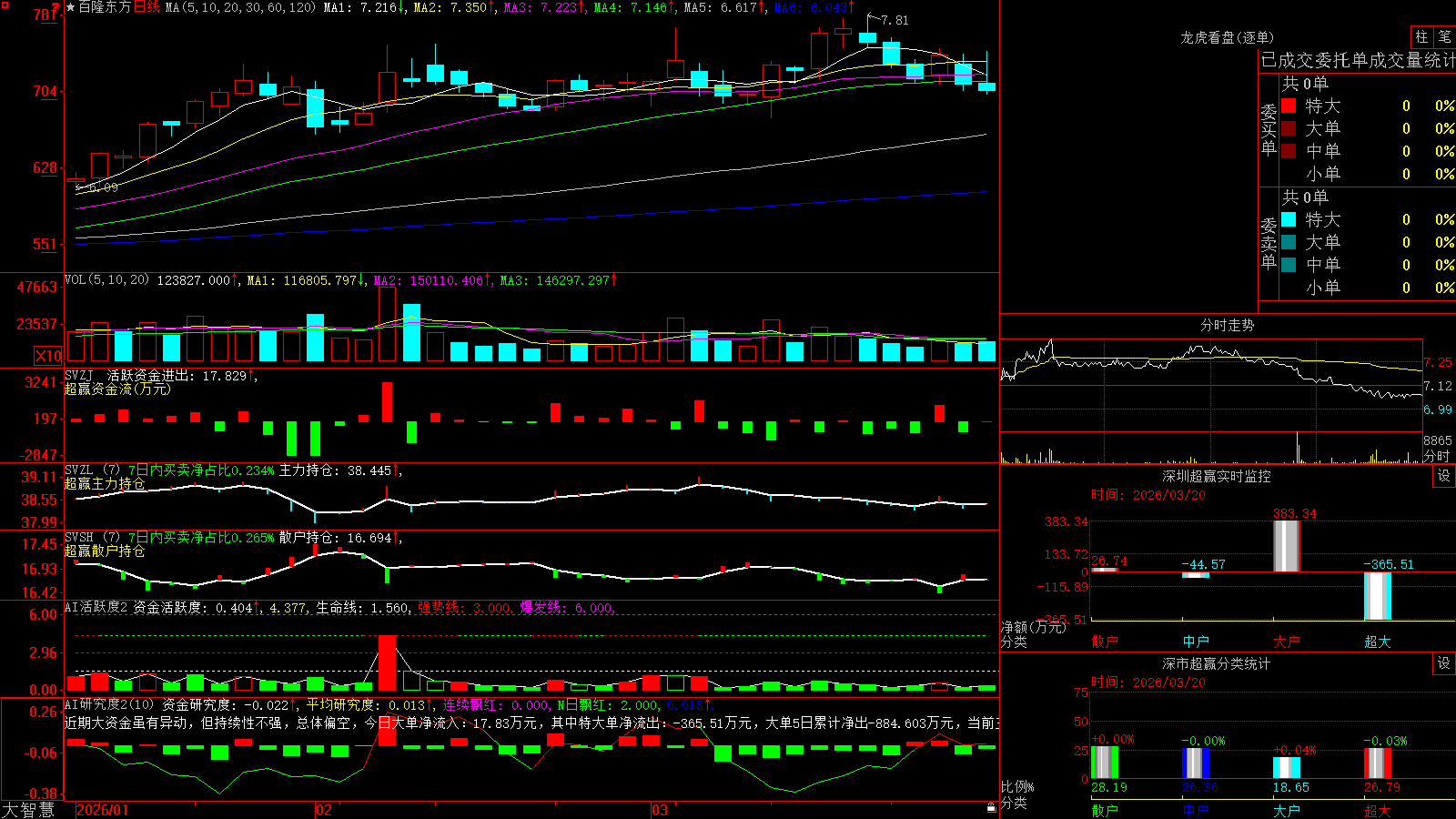1456x819 pixels.
Task: Click the 深圳超赢实时监控 panel title
Action: [1216, 476]
